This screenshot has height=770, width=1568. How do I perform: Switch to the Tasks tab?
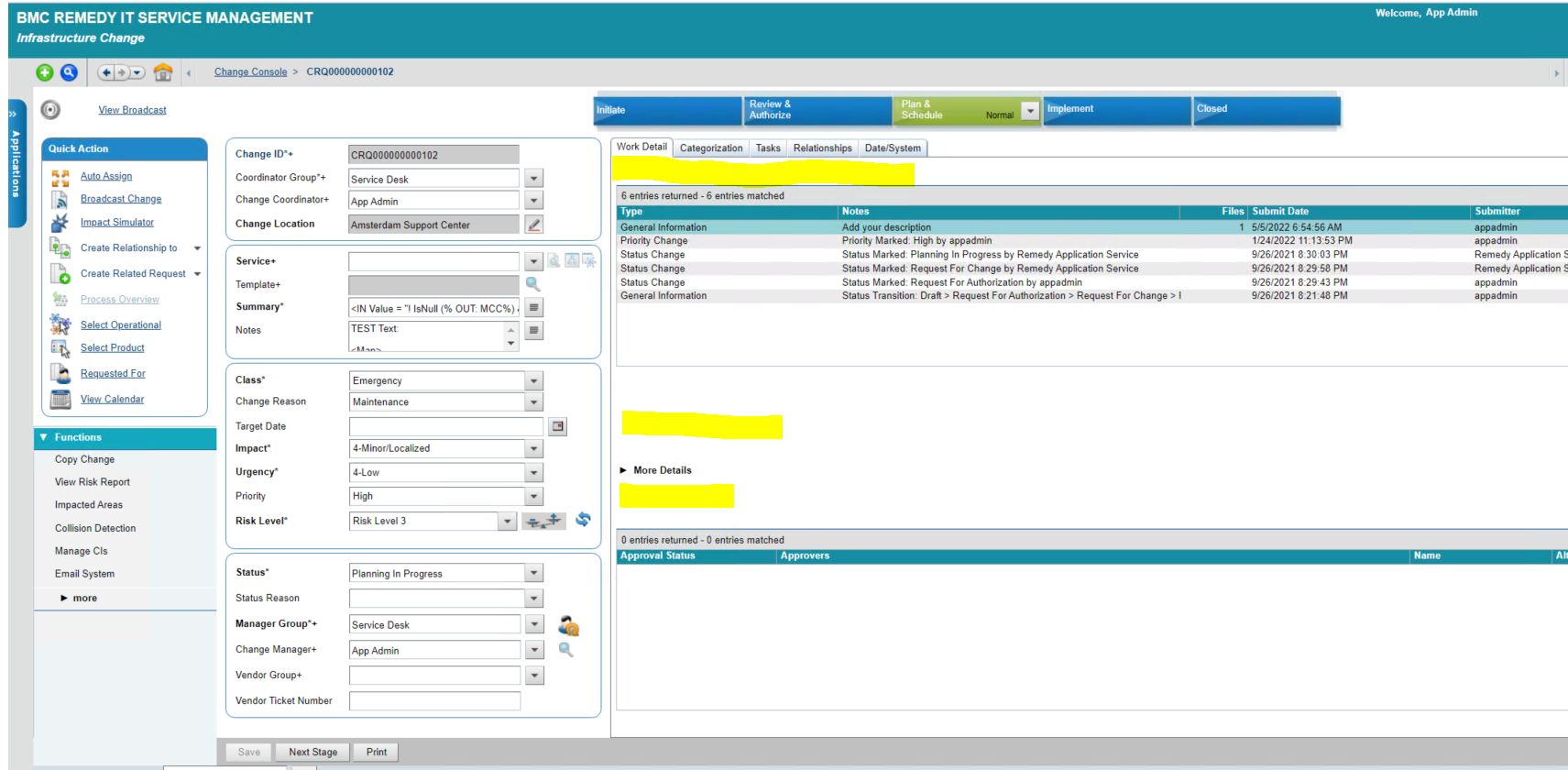pos(768,148)
